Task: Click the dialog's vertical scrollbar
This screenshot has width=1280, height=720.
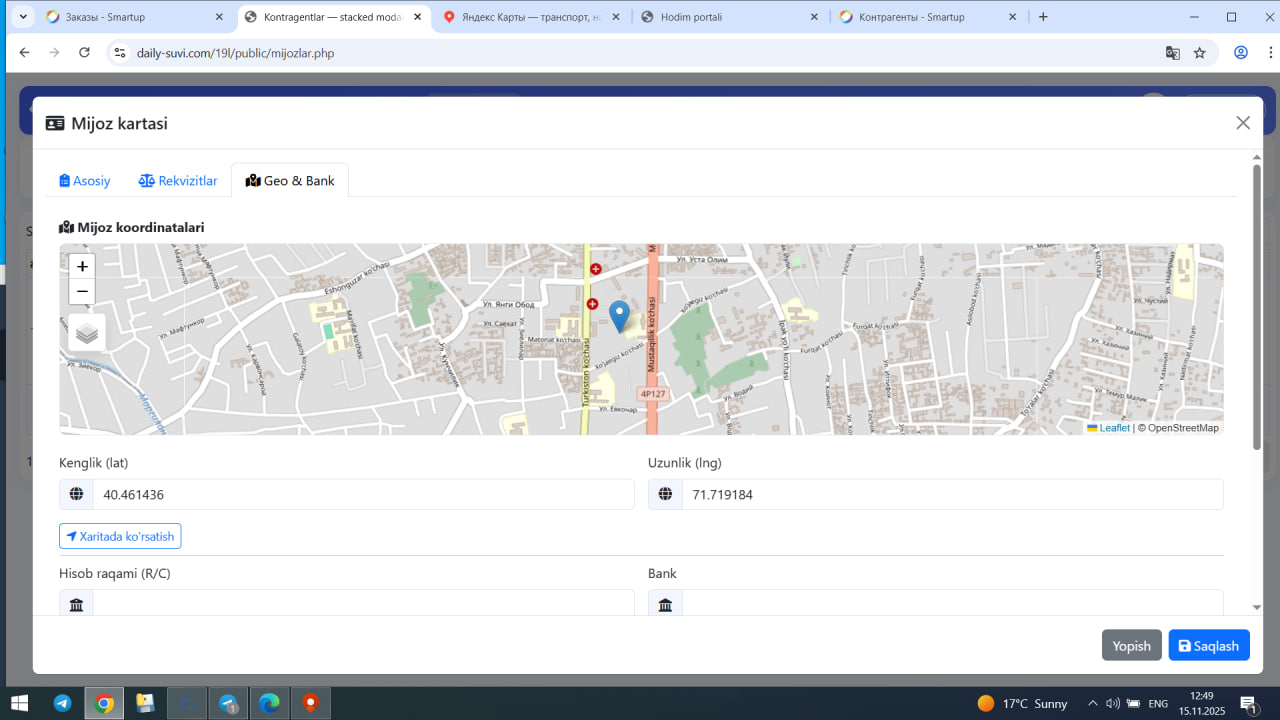Action: (1257, 305)
